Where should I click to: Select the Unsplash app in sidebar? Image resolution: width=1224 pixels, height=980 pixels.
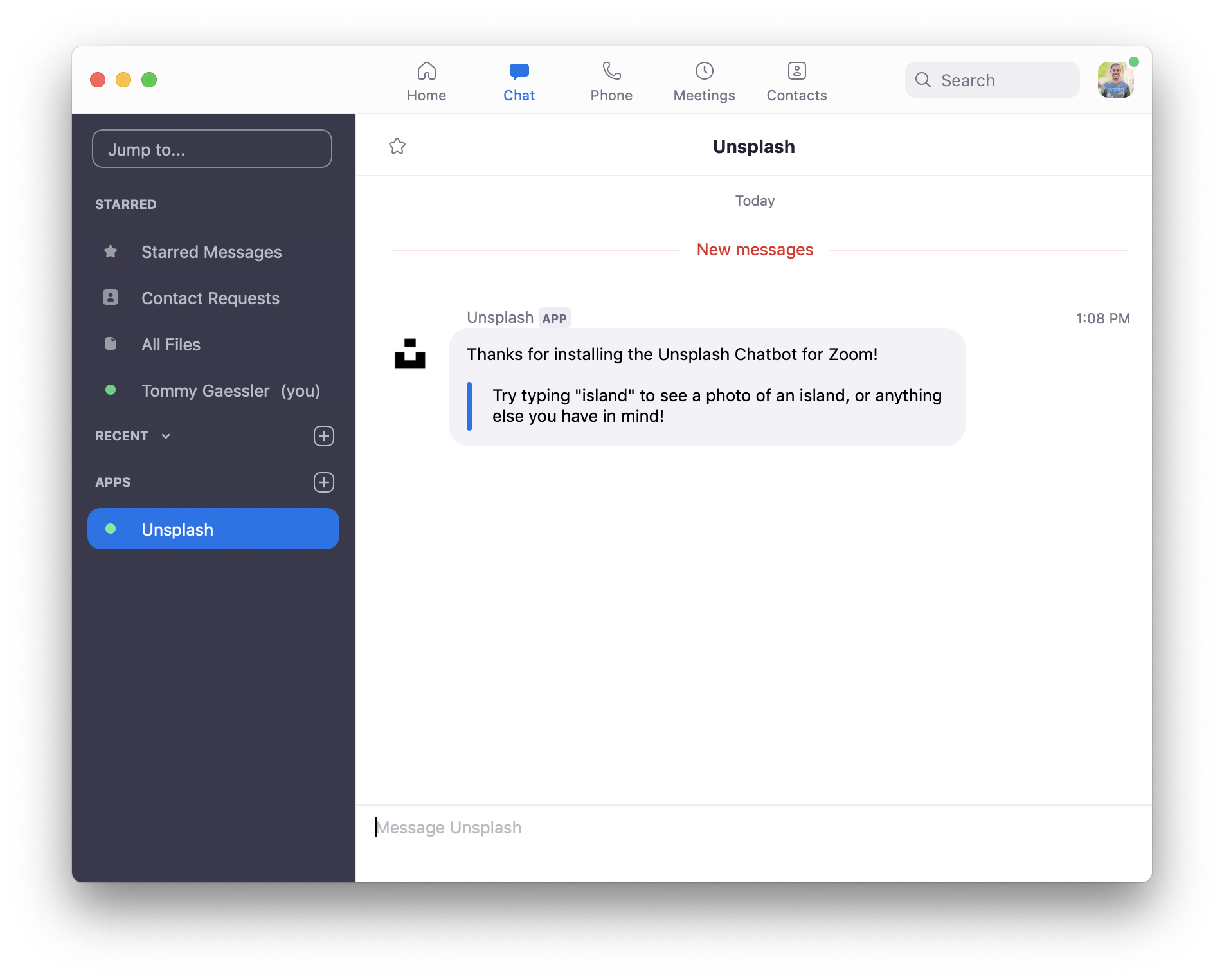click(213, 529)
